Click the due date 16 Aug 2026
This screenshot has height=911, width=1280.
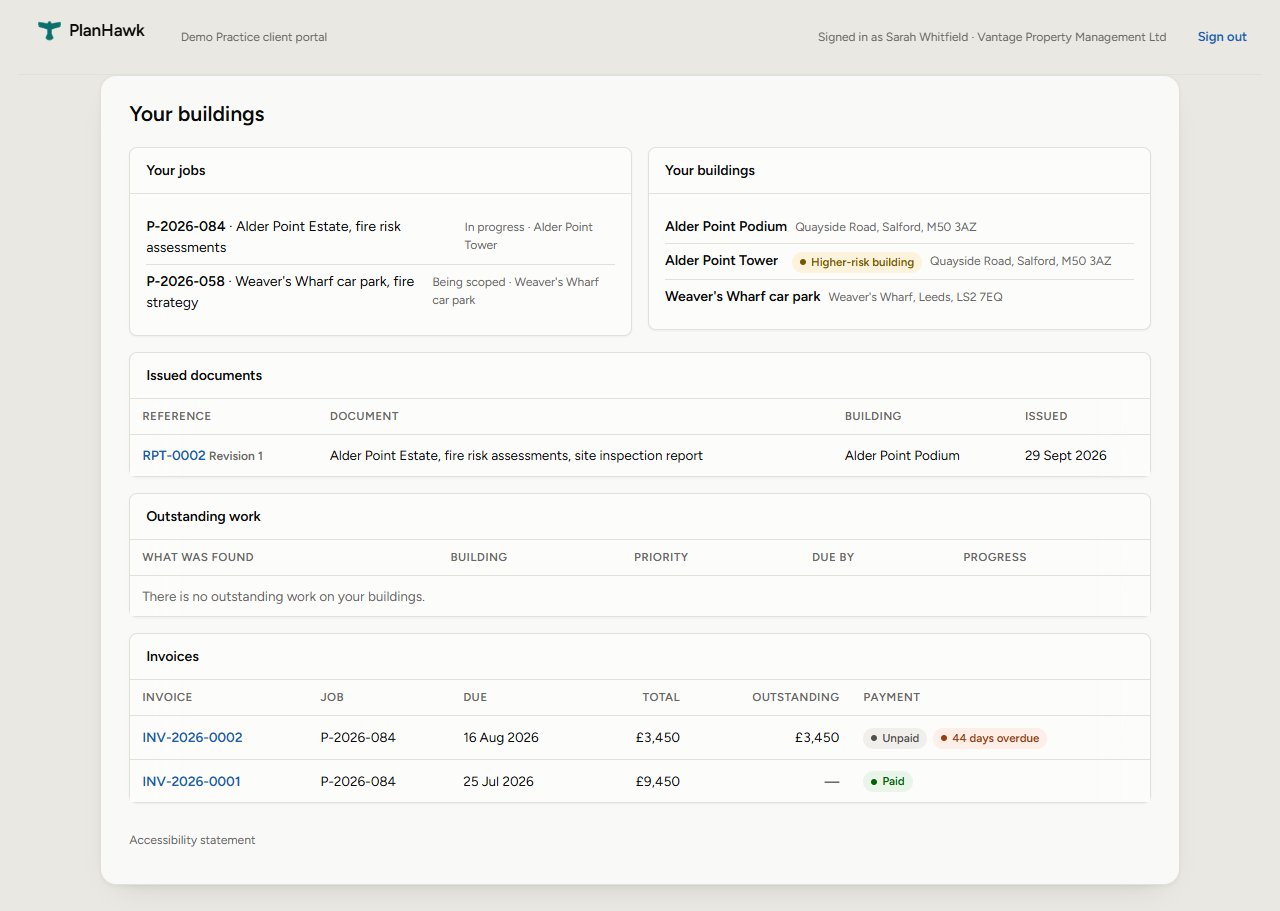click(501, 738)
